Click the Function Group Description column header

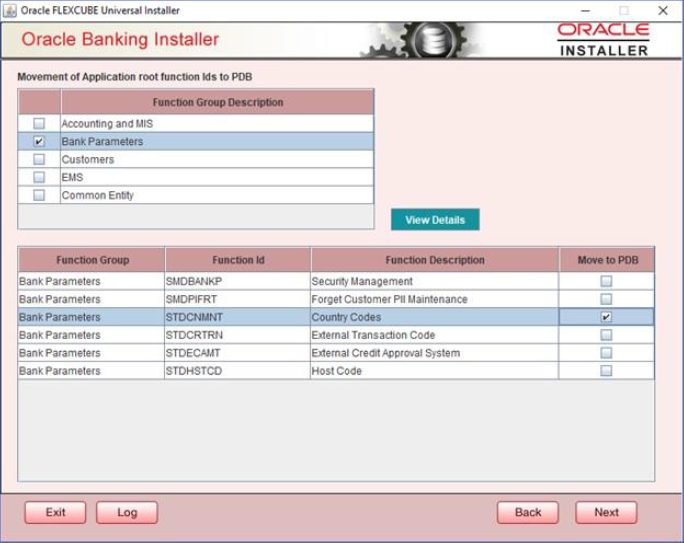[x=217, y=102]
